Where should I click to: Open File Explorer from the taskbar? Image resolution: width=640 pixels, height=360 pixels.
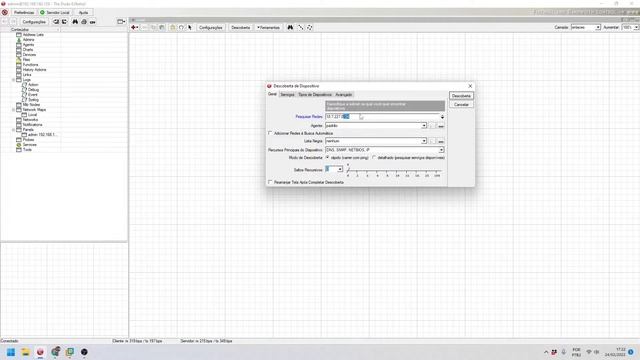tap(26, 352)
